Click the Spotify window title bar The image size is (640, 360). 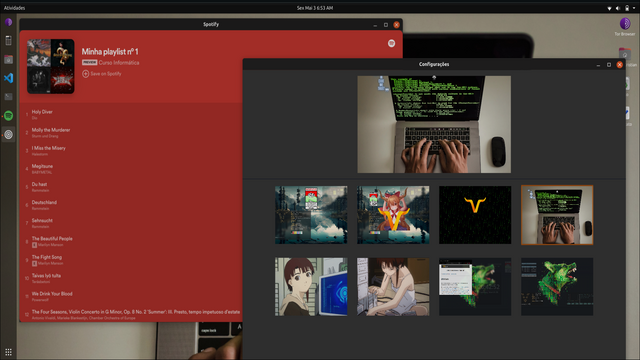tap(211, 24)
